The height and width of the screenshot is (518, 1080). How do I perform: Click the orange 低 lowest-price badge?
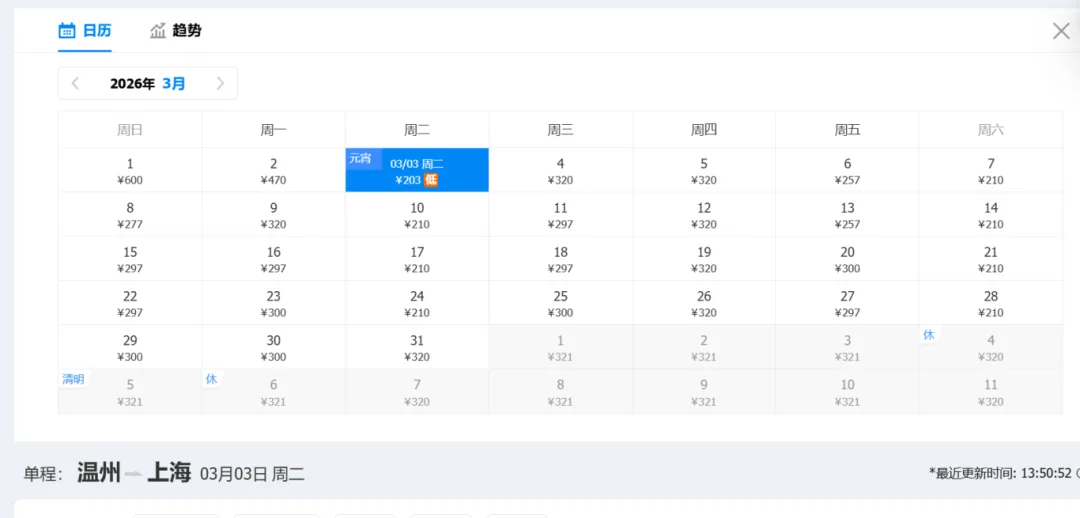431,180
